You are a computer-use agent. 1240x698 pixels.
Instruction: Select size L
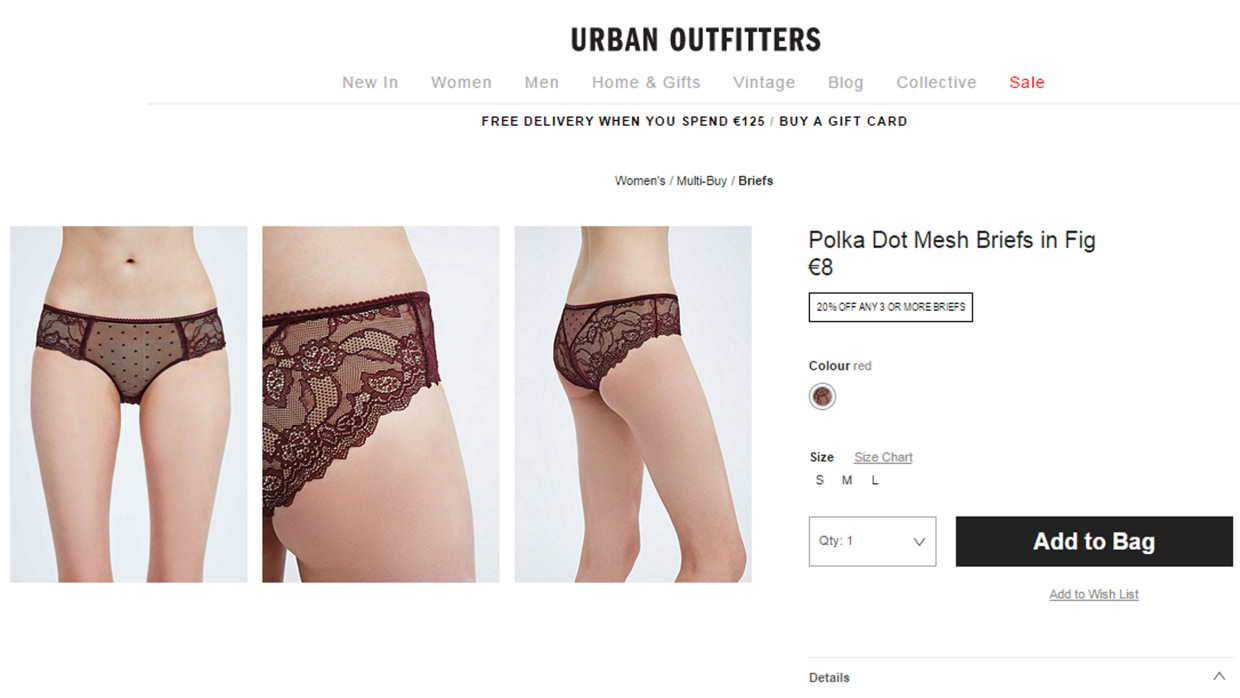coord(875,480)
